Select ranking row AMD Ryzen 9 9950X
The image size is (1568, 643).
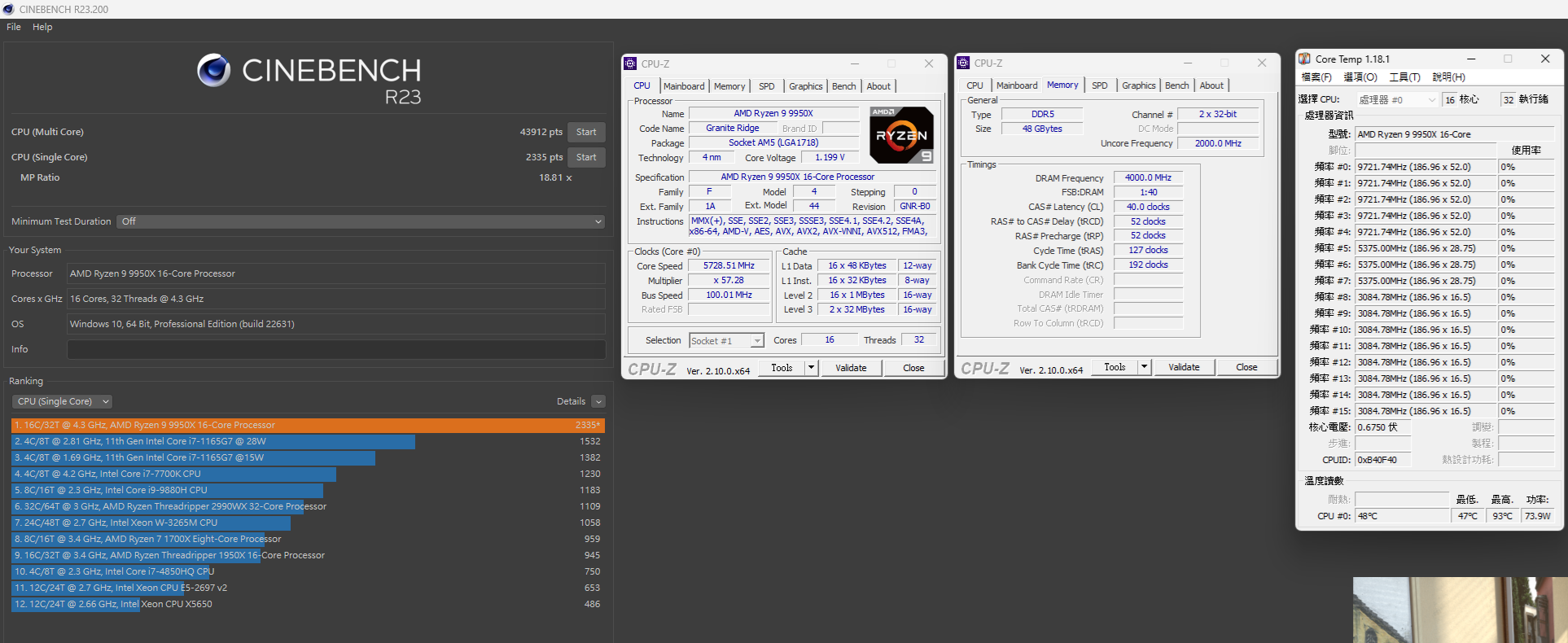tap(308, 425)
